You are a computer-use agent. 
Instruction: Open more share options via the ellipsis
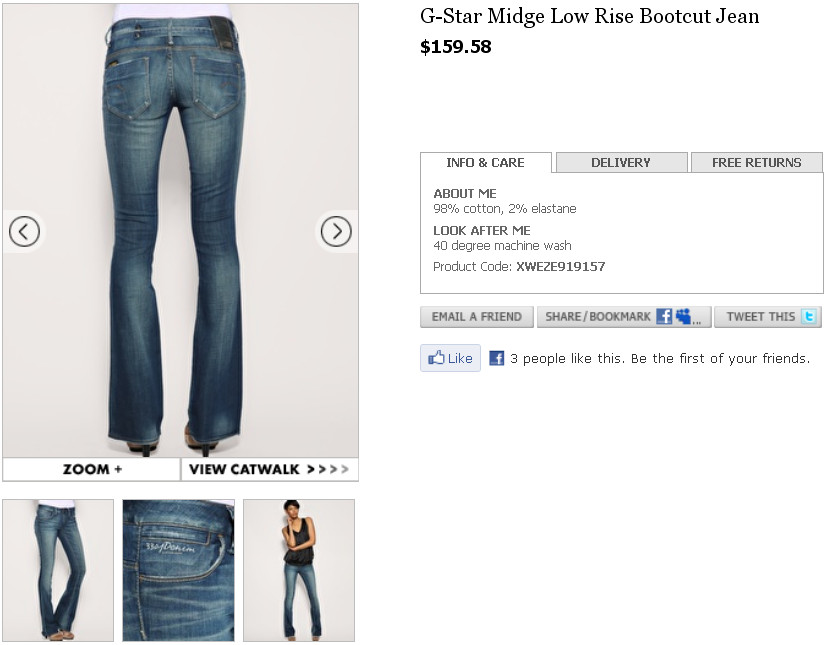pos(696,321)
